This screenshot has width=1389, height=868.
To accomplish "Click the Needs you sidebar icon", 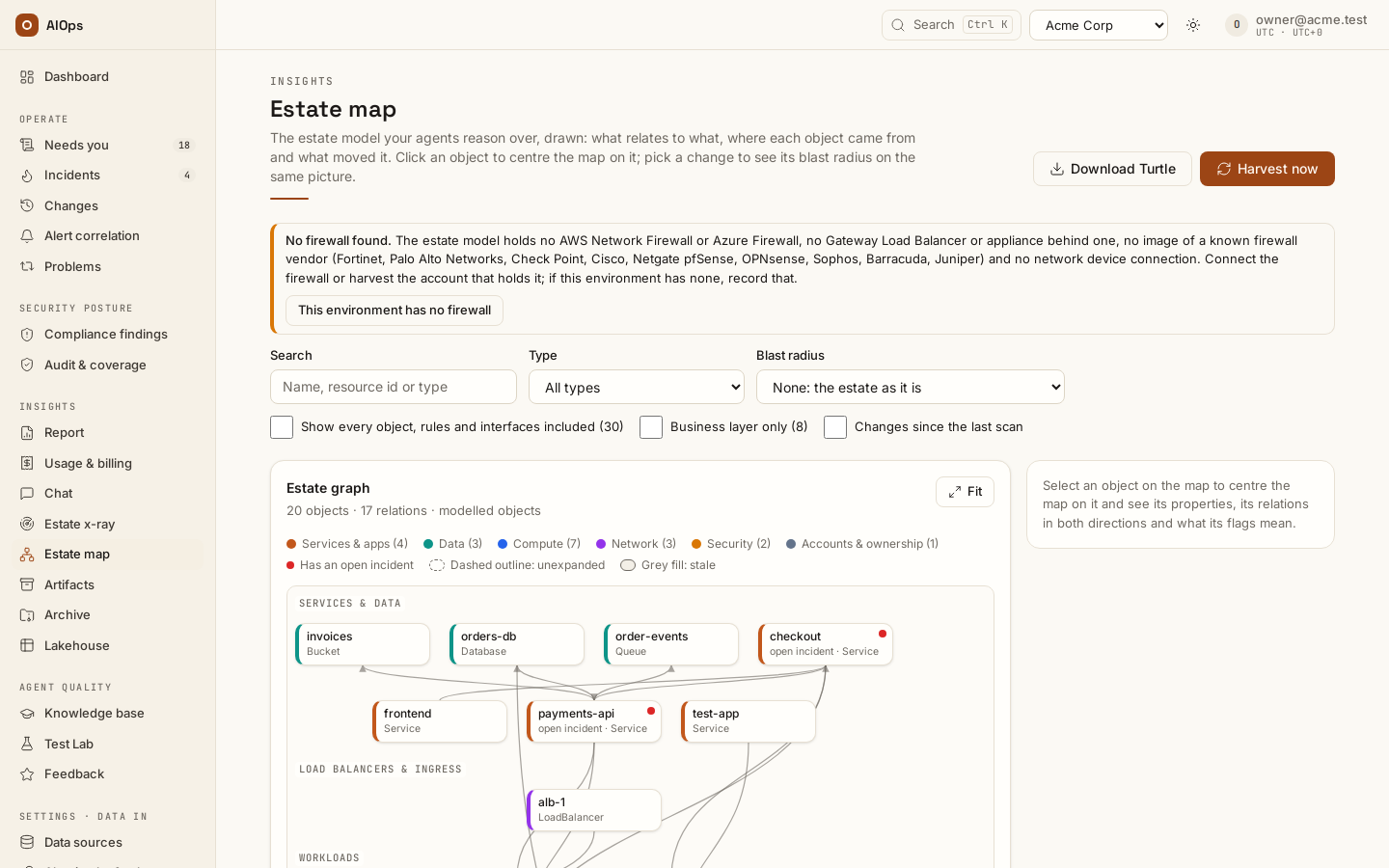I will pos(27,145).
